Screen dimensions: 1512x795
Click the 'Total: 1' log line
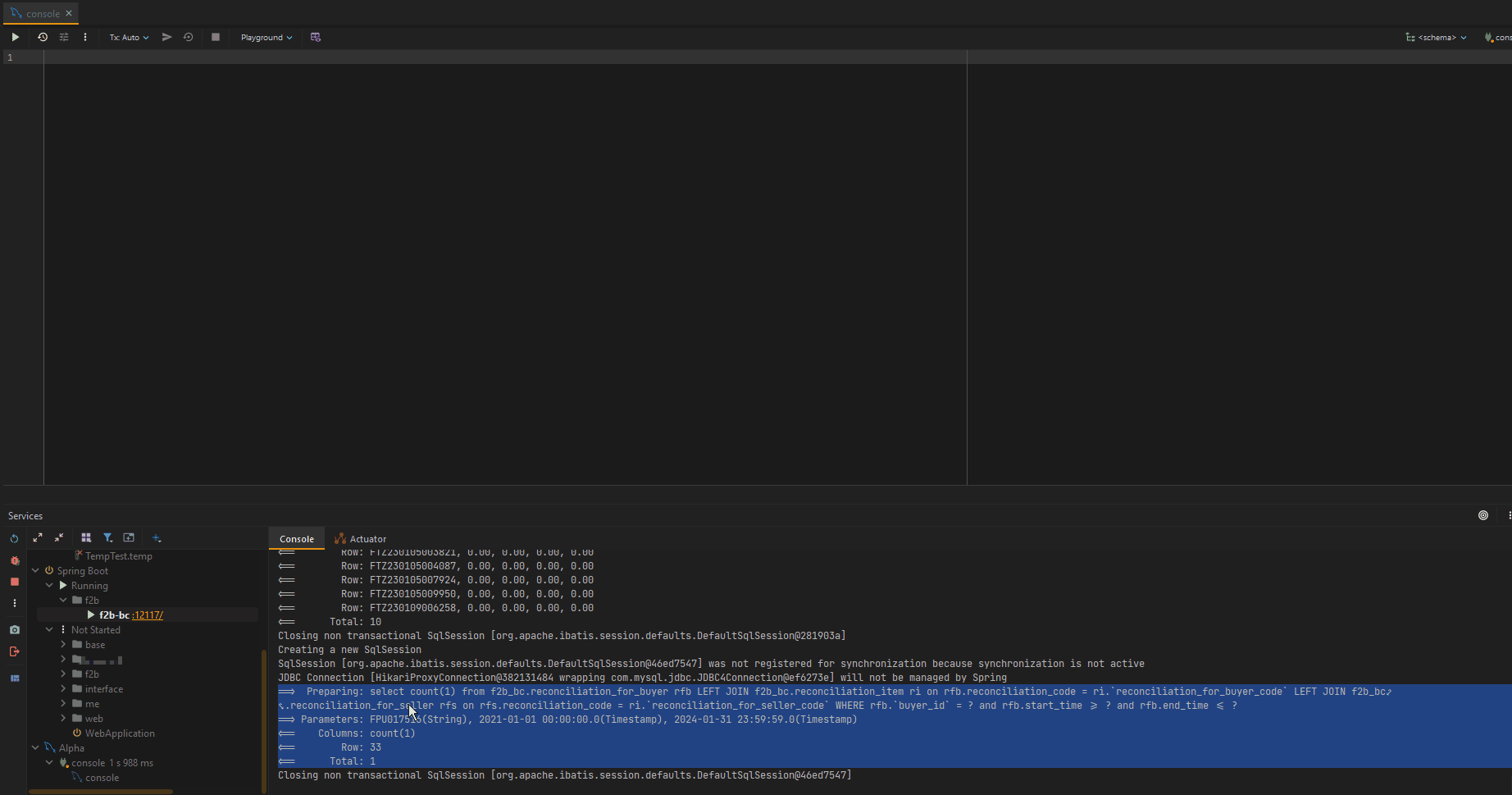353,761
